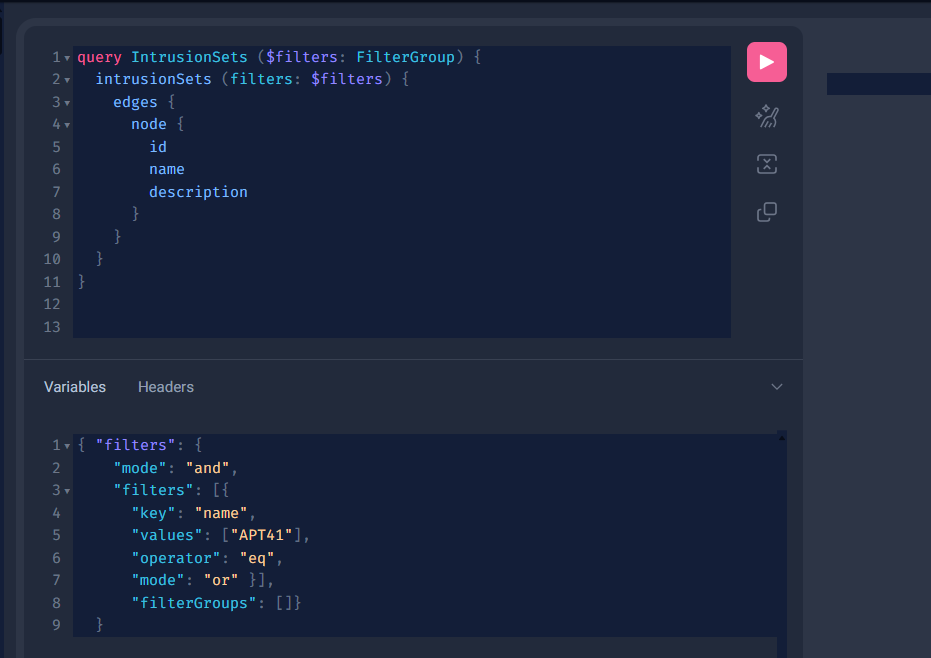
Task: Prettify the query using the broom icon
Action: point(766,116)
